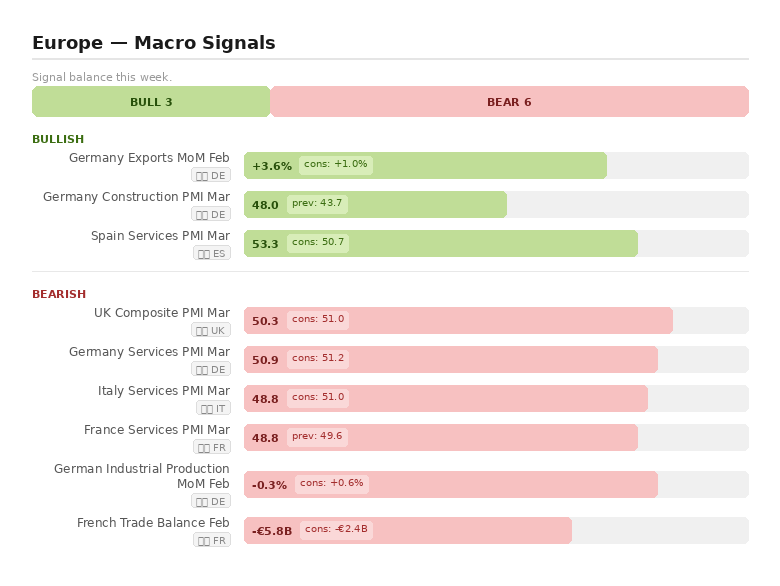The height and width of the screenshot is (586, 780).
Task: Click the UK flag tag under UK Composite PMI
Action: [x=211, y=330]
